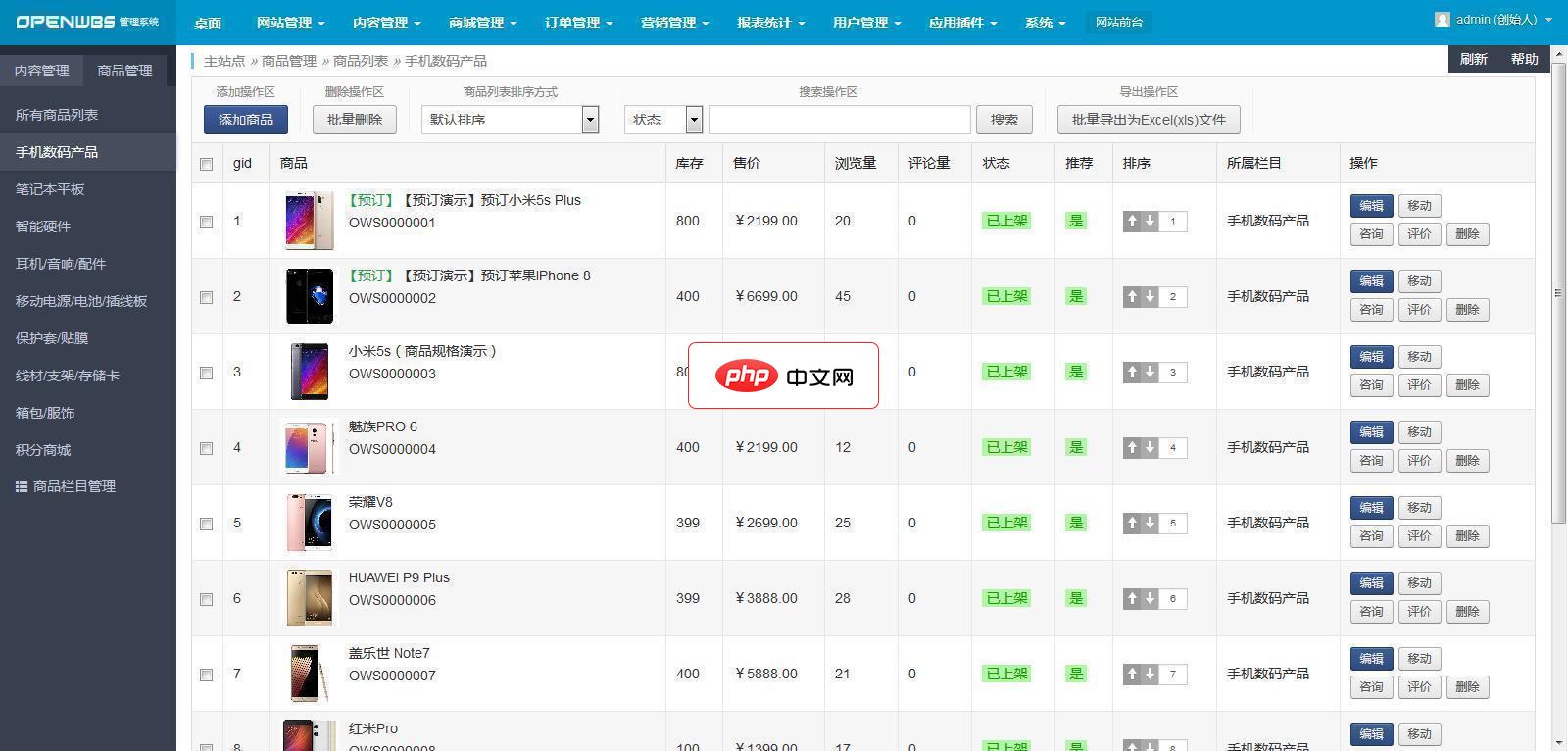Click the 添加商品 button

click(246, 120)
